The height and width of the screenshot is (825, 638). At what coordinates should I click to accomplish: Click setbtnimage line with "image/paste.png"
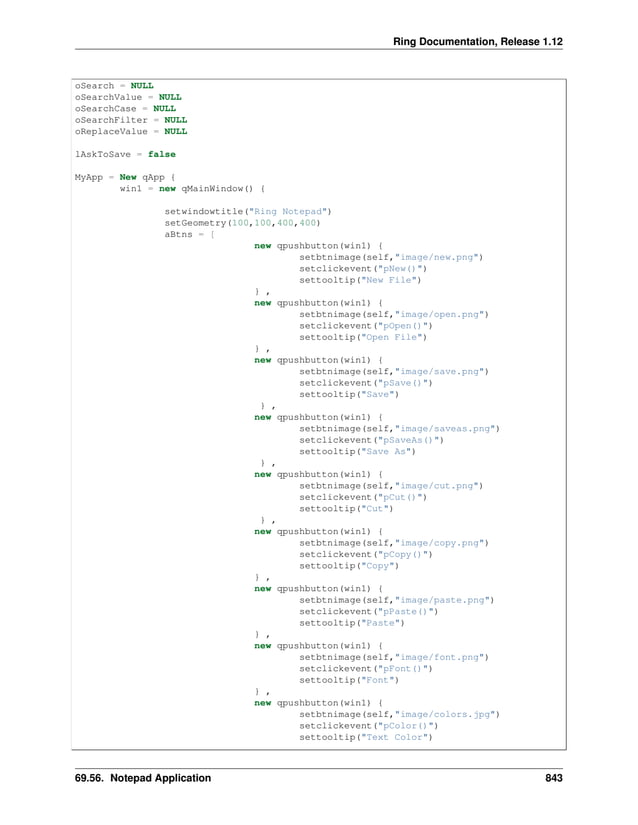click(397, 600)
